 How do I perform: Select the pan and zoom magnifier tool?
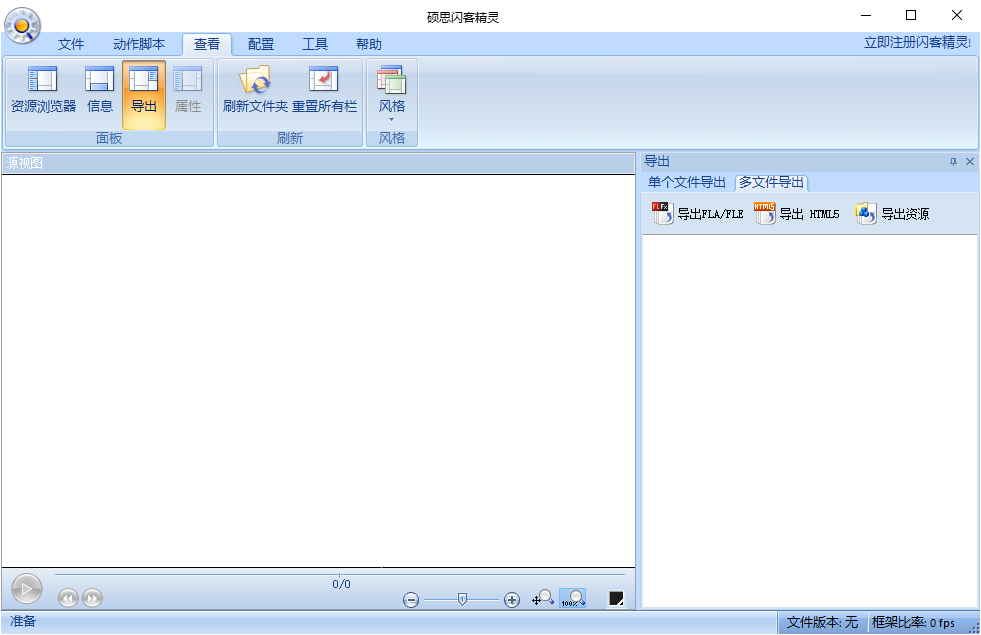pos(542,598)
